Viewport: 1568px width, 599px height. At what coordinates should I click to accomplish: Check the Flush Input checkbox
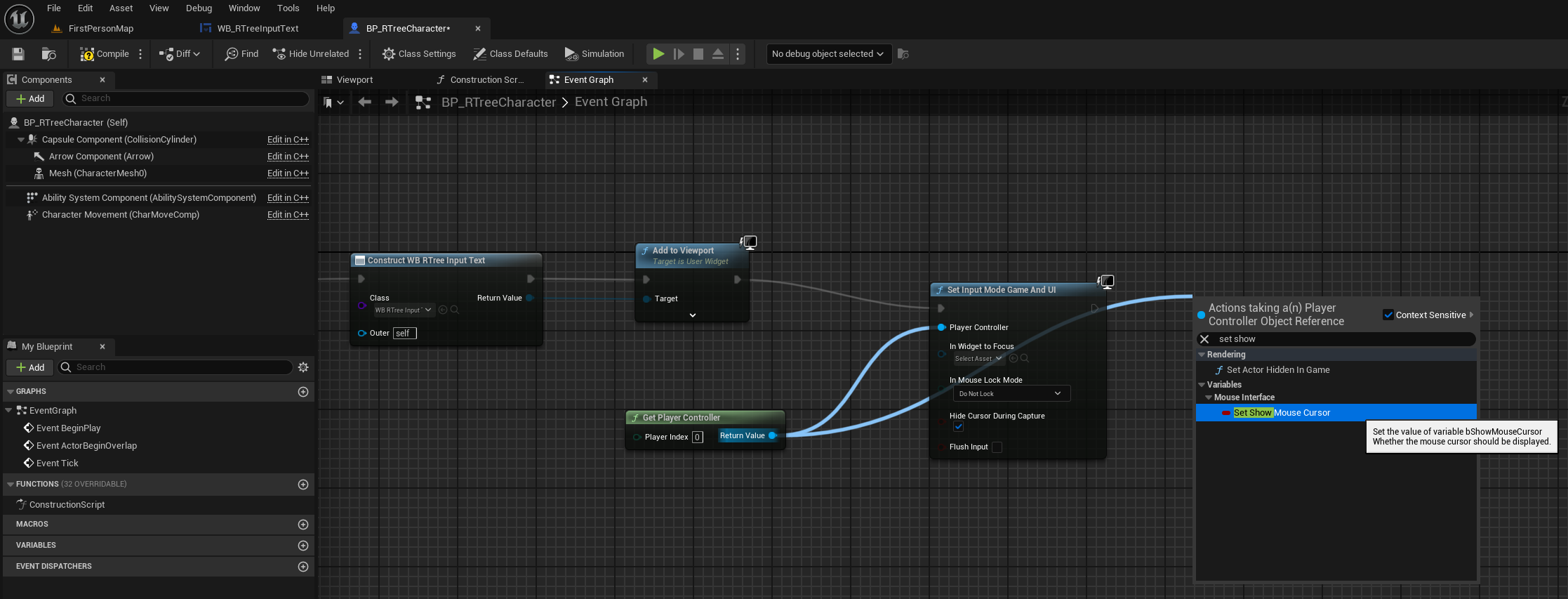(x=997, y=447)
